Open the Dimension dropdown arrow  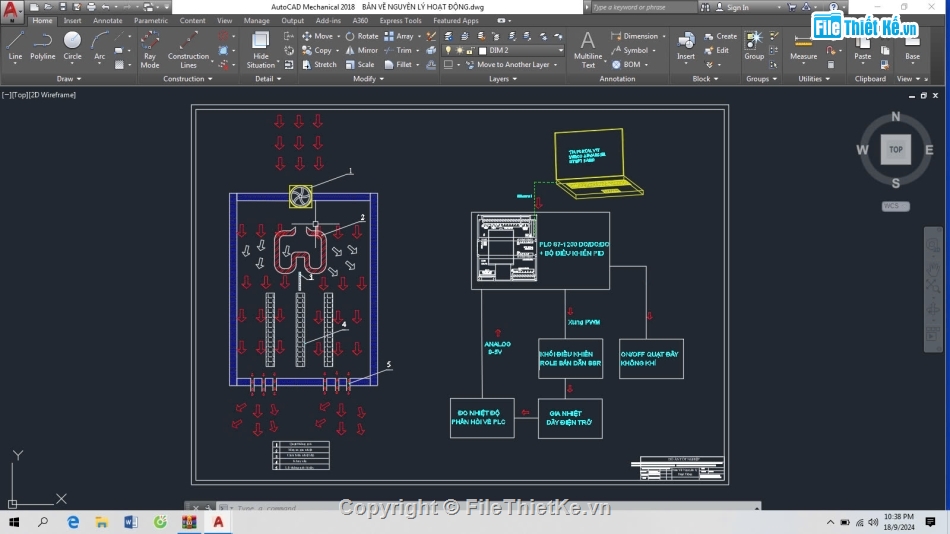(x=664, y=36)
